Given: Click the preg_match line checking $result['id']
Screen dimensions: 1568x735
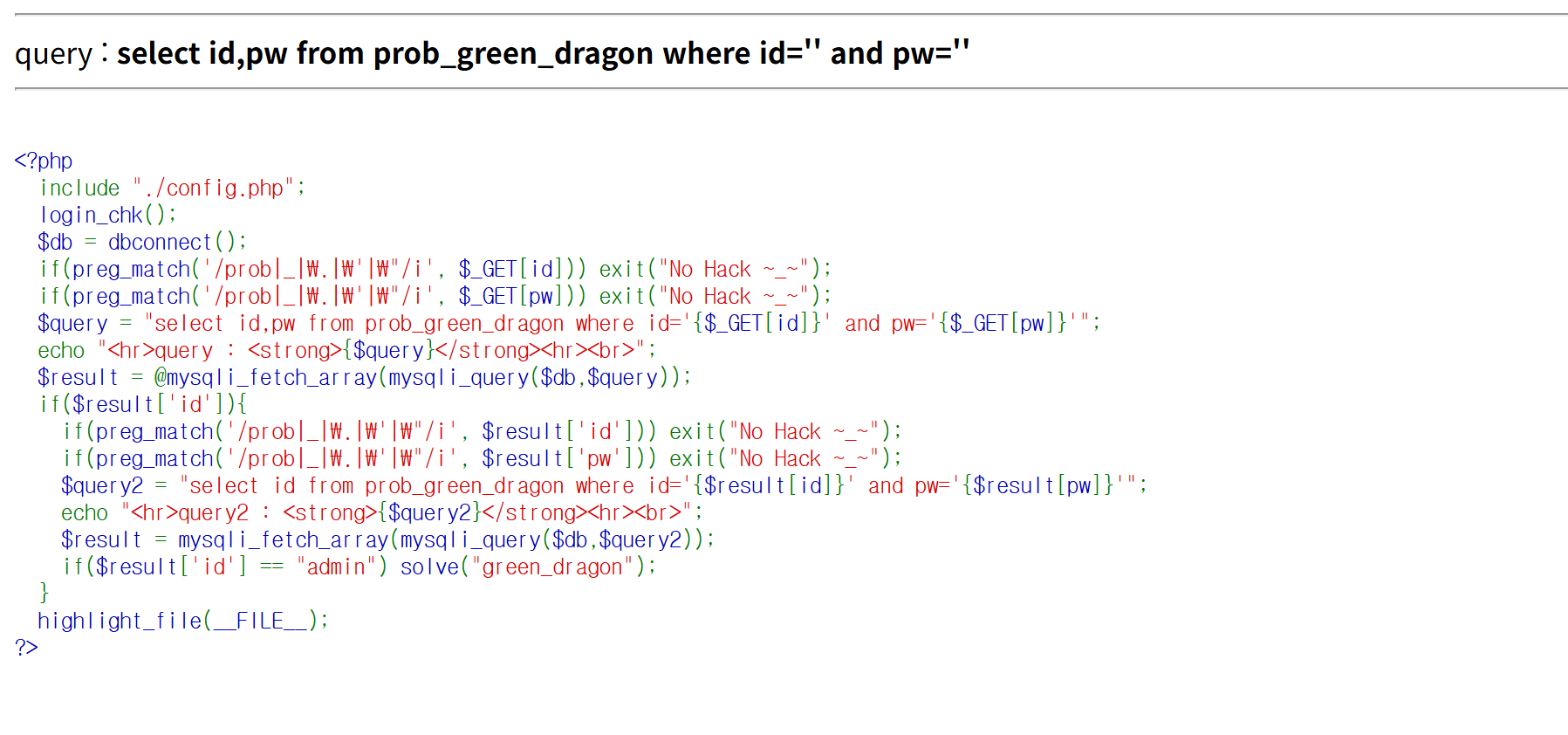Looking at the screenshot, I should pos(481,431).
